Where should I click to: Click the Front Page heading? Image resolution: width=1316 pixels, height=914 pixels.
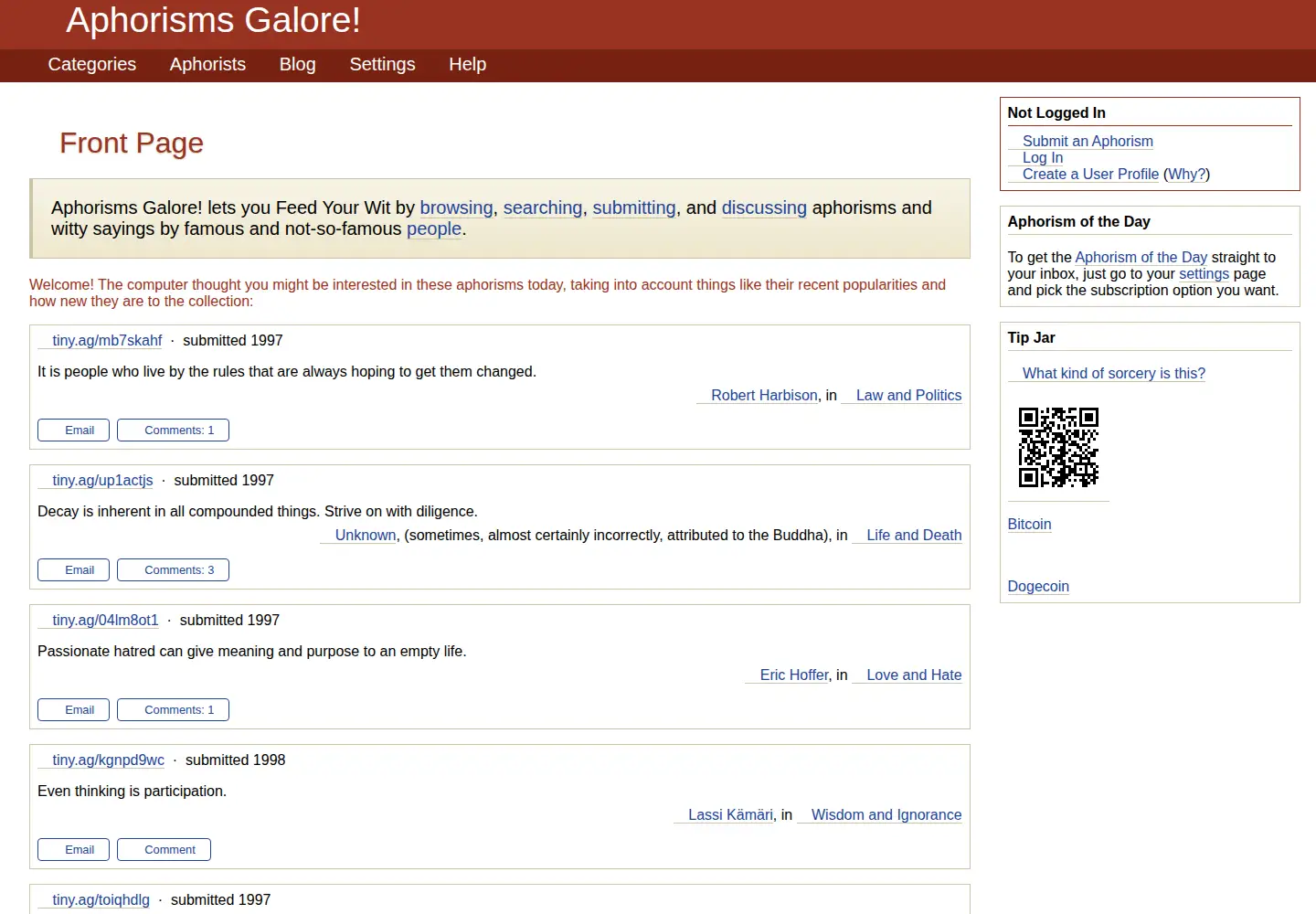(x=132, y=143)
